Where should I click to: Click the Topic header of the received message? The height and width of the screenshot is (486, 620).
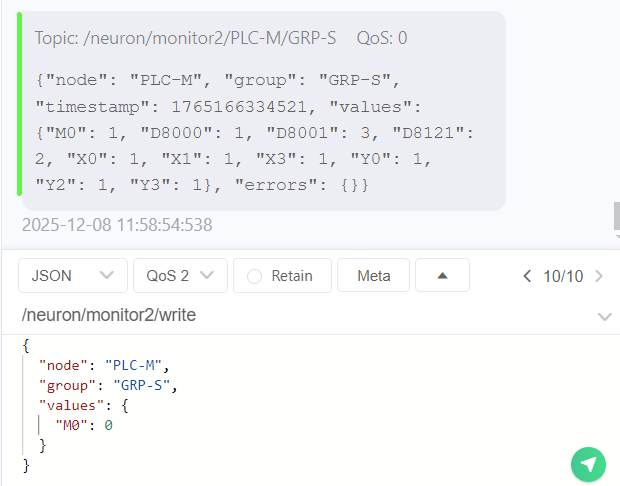[221, 38]
